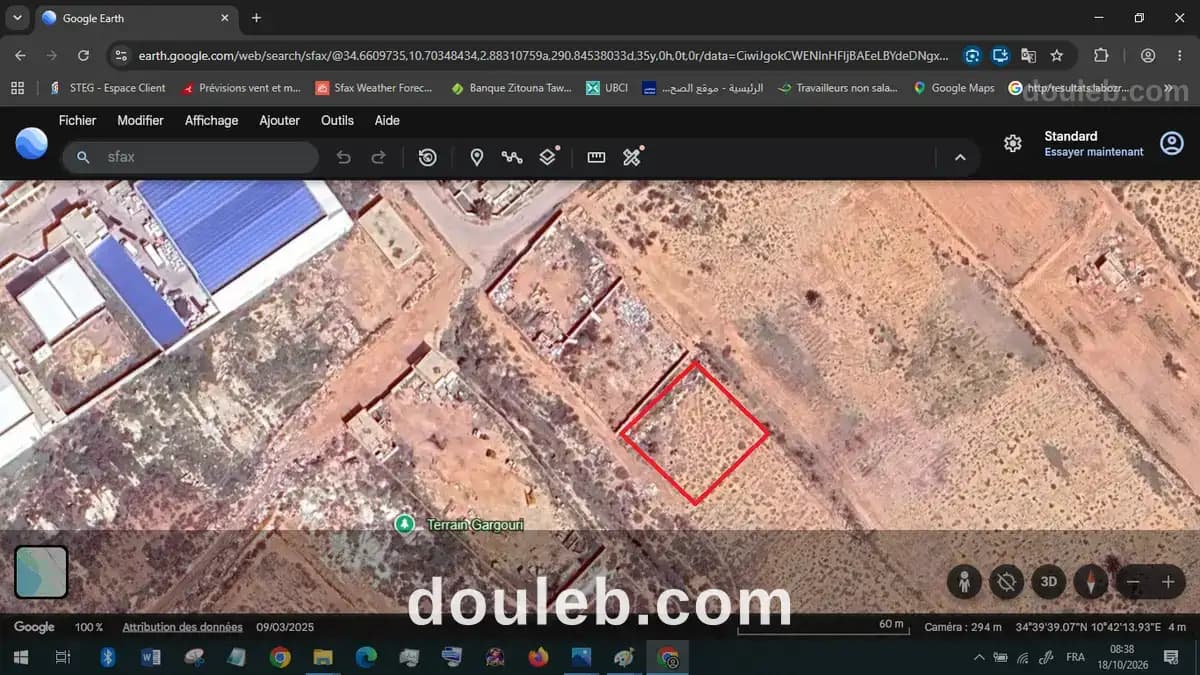Open the Fichier menu

click(x=78, y=120)
